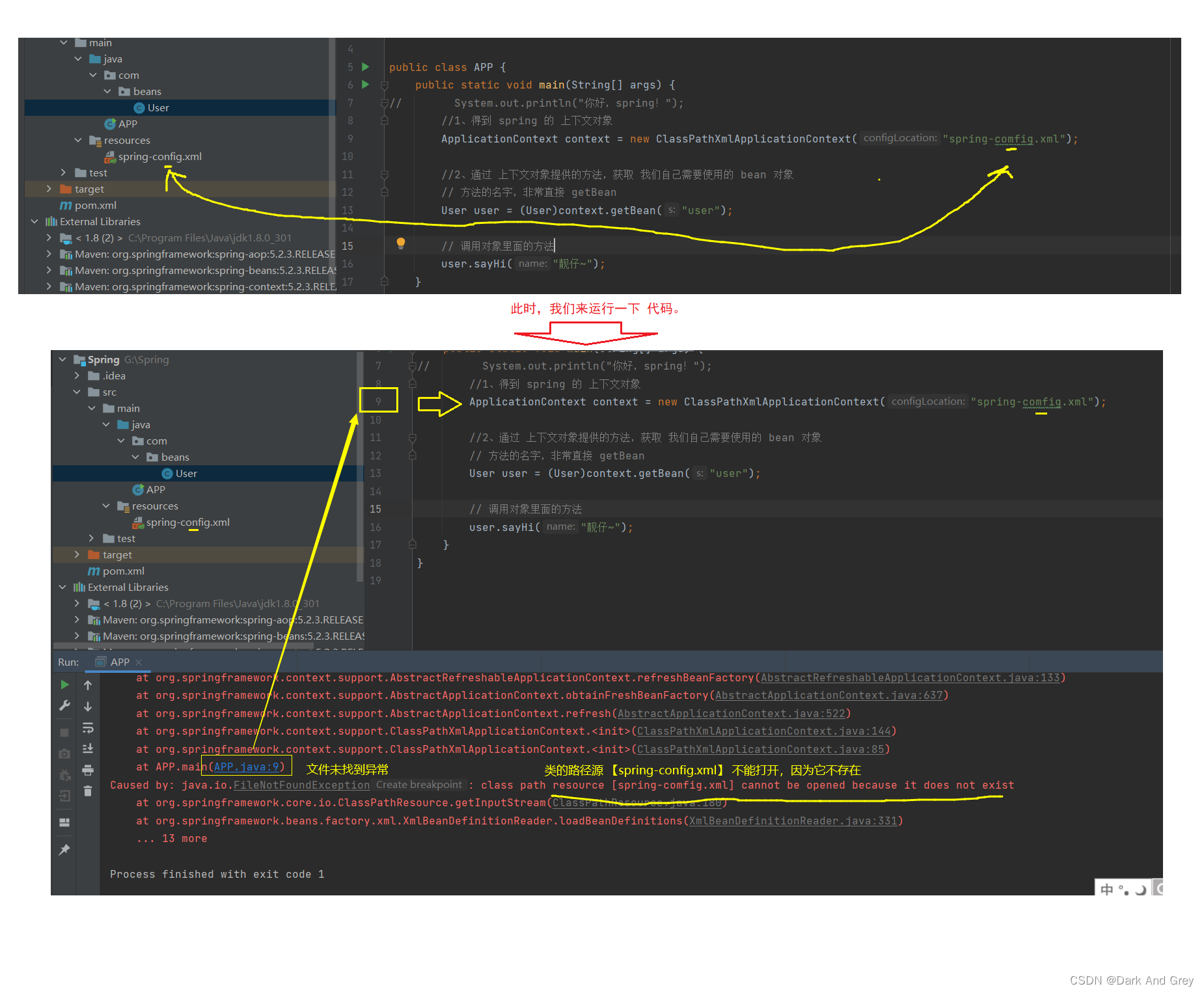Click the "user" string on line 13, top editor
The height and width of the screenshot is (993, 1204).
(701, 210)
